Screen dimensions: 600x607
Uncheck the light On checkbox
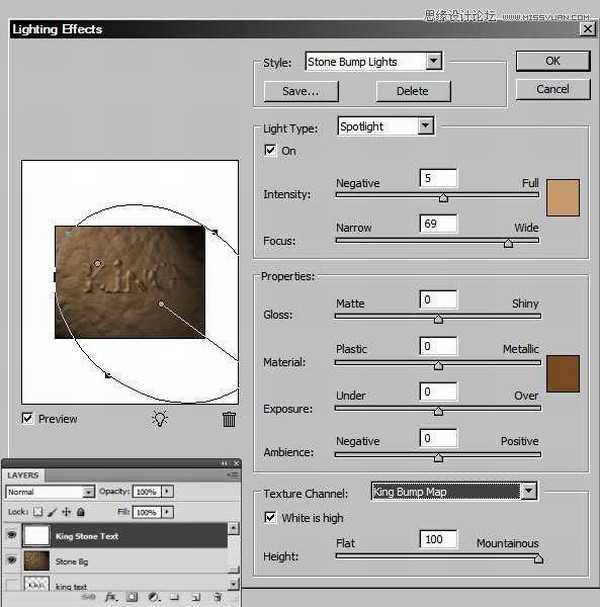[x=270, y=150]
